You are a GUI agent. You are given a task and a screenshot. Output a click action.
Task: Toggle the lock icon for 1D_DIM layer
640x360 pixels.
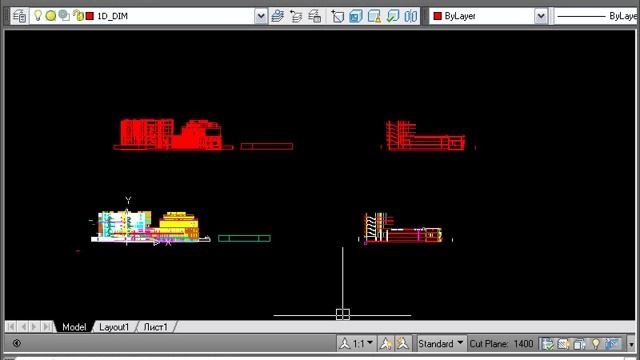point(78,16)
